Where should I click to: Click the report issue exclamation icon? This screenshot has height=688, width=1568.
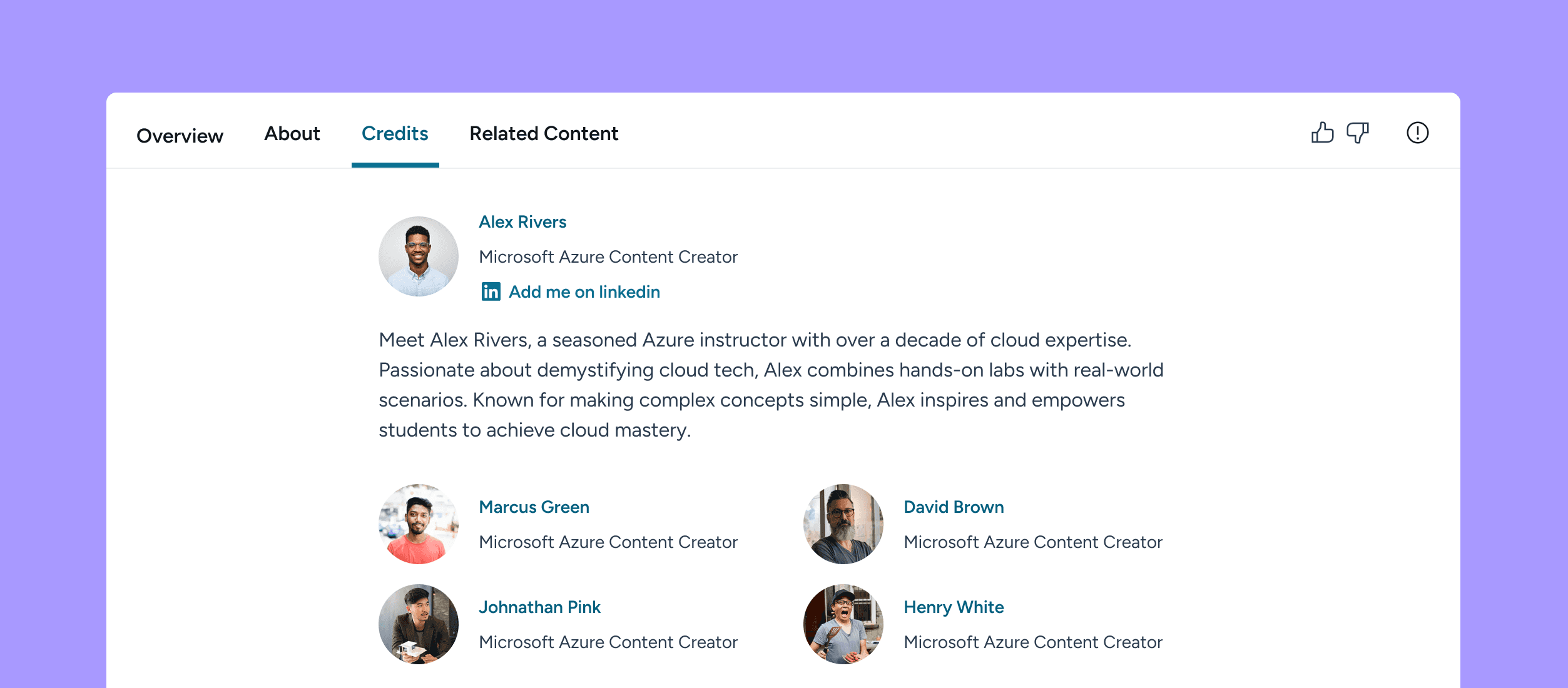tap(1417, 133)
